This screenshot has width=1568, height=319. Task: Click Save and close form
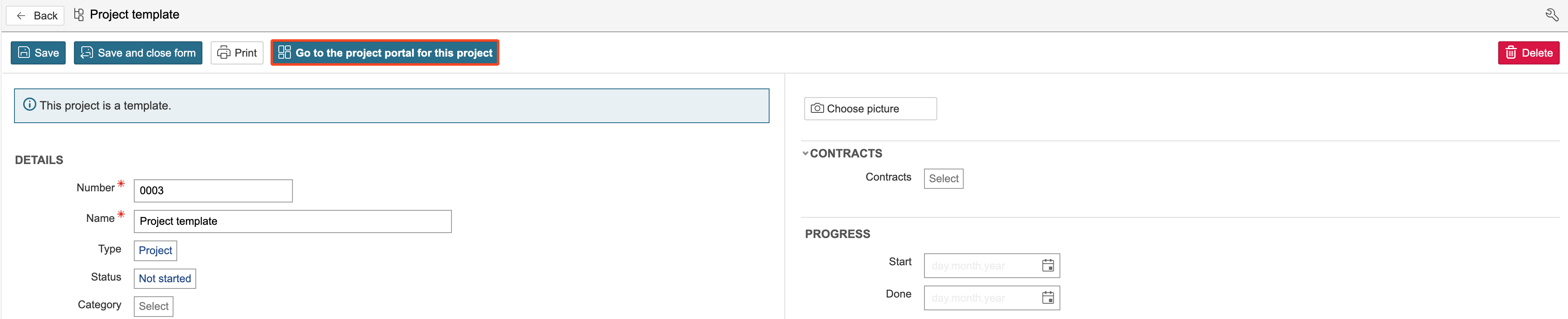tap(138, 53)
